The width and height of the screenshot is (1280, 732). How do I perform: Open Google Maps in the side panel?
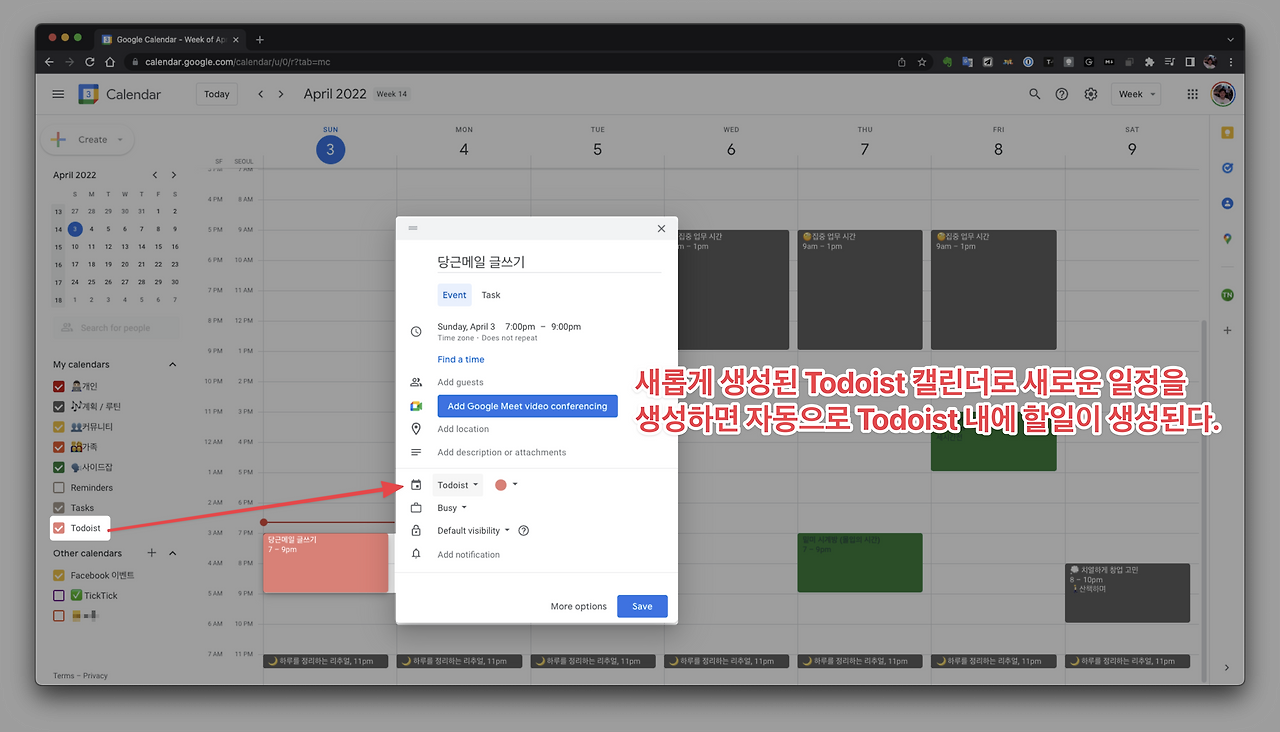(x=1227, y=239)
